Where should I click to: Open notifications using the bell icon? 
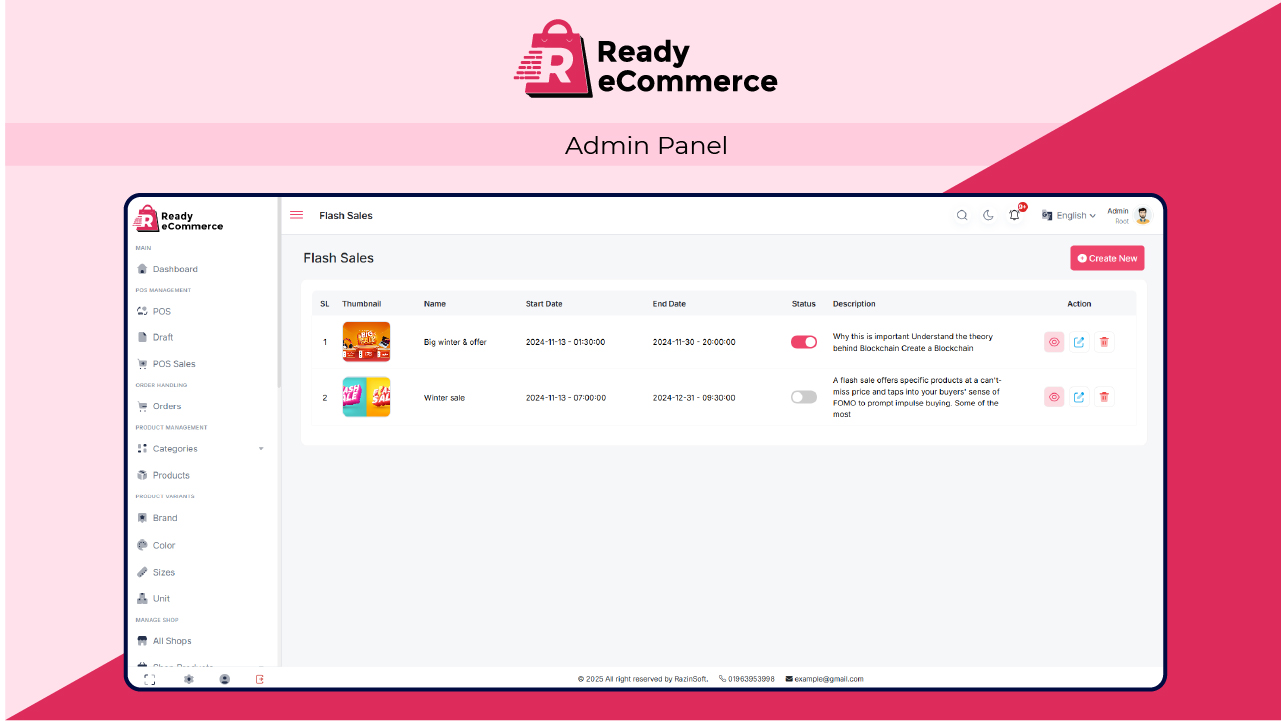click(x=1014, y=215)
